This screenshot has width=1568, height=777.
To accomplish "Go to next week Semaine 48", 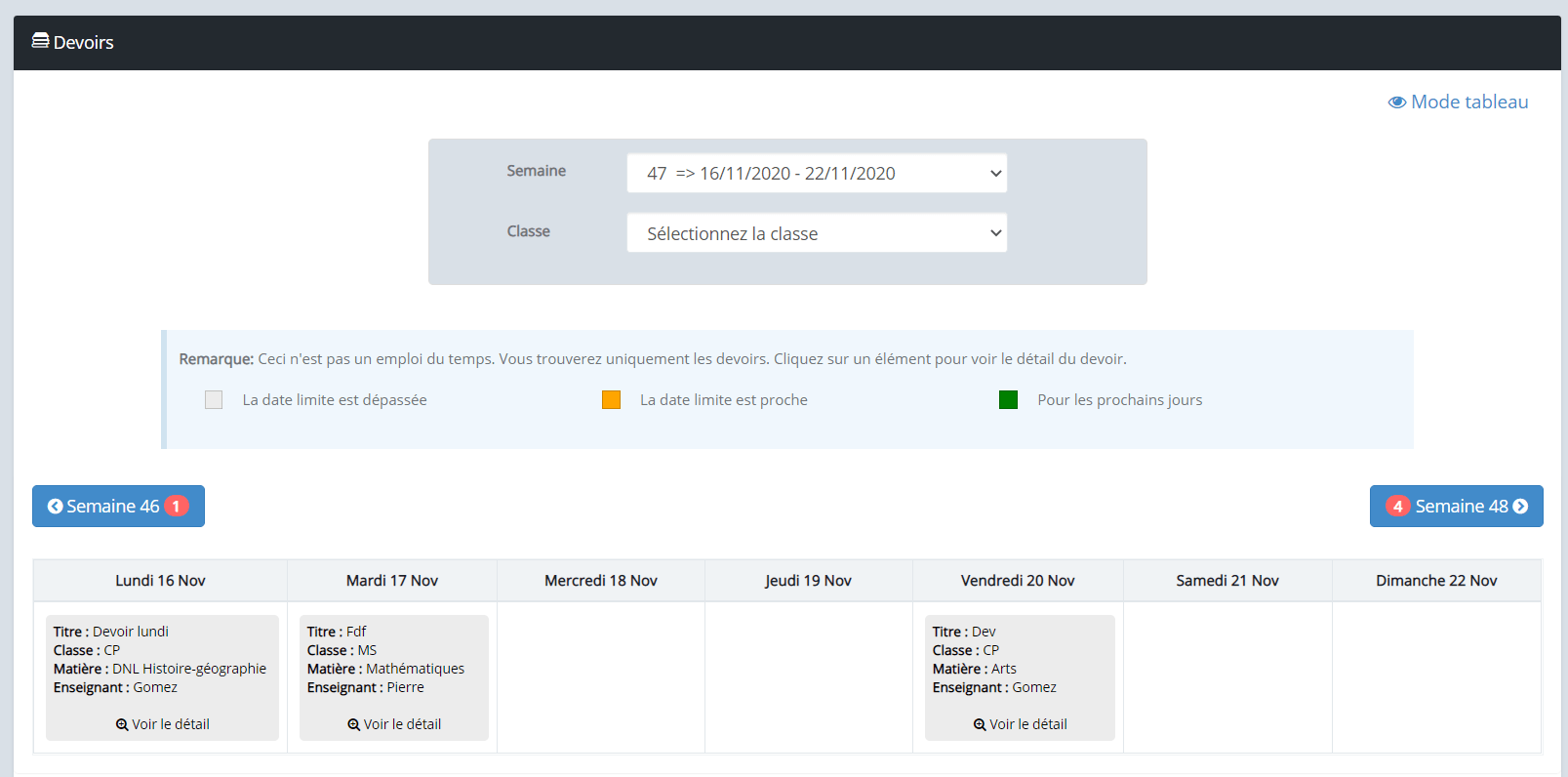I will 1461,507.
